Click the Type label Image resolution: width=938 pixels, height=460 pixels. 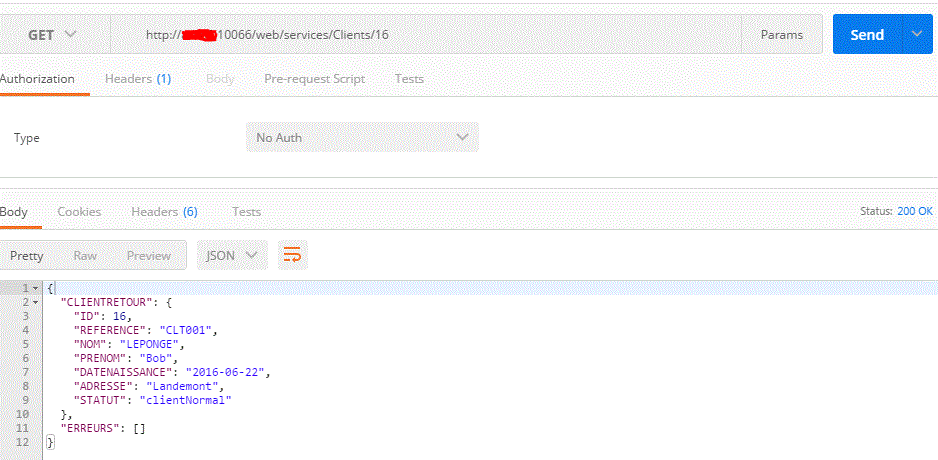click(26, 138)
